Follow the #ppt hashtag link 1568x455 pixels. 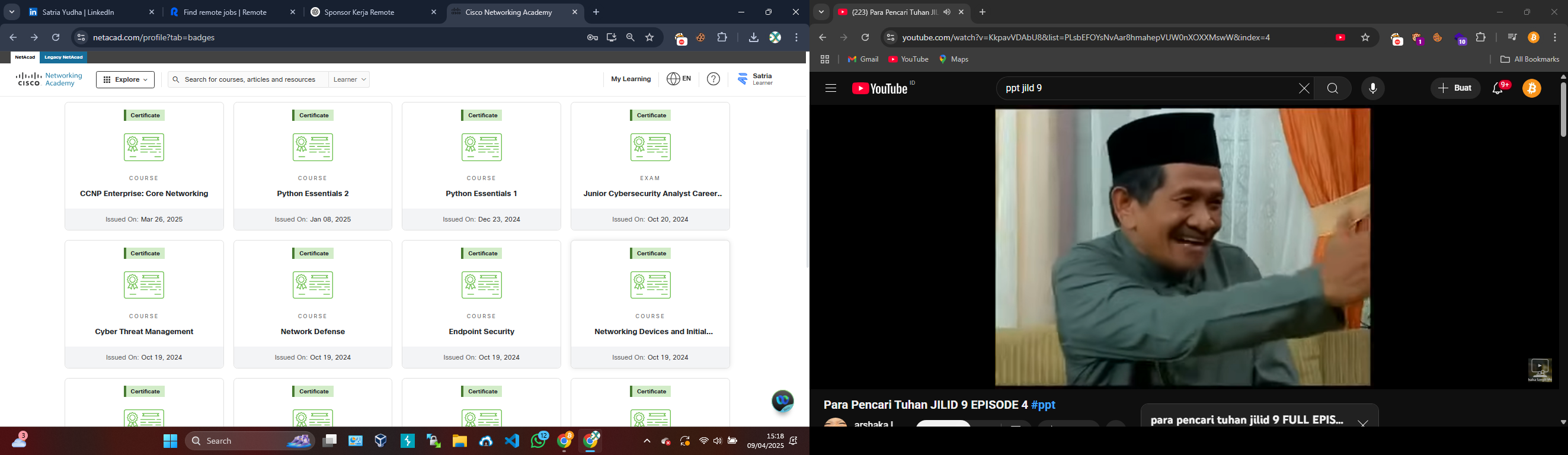point(1044,405)
